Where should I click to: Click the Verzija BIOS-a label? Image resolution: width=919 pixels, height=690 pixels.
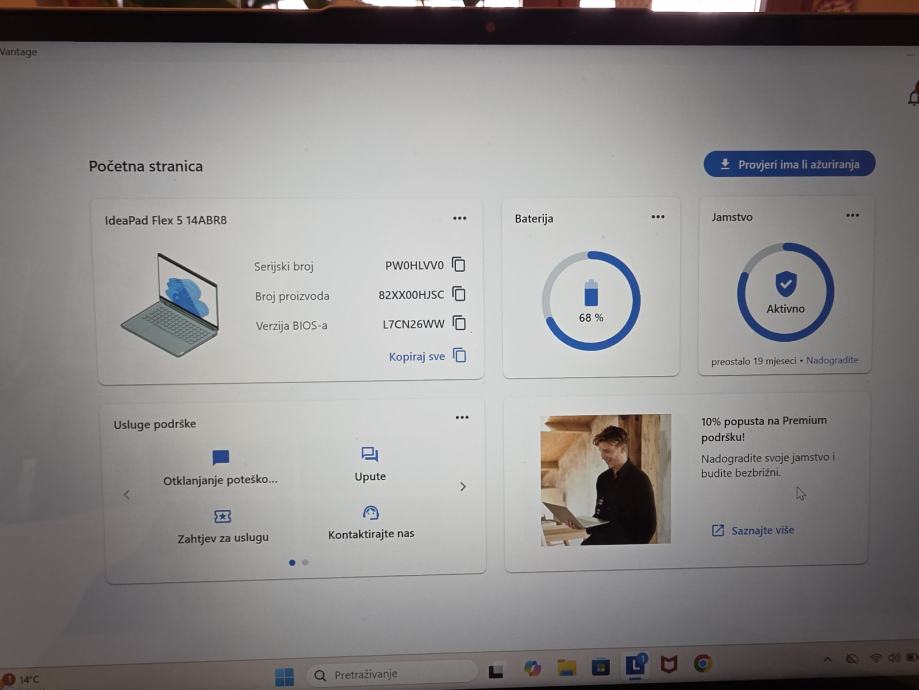click(291, 325)
